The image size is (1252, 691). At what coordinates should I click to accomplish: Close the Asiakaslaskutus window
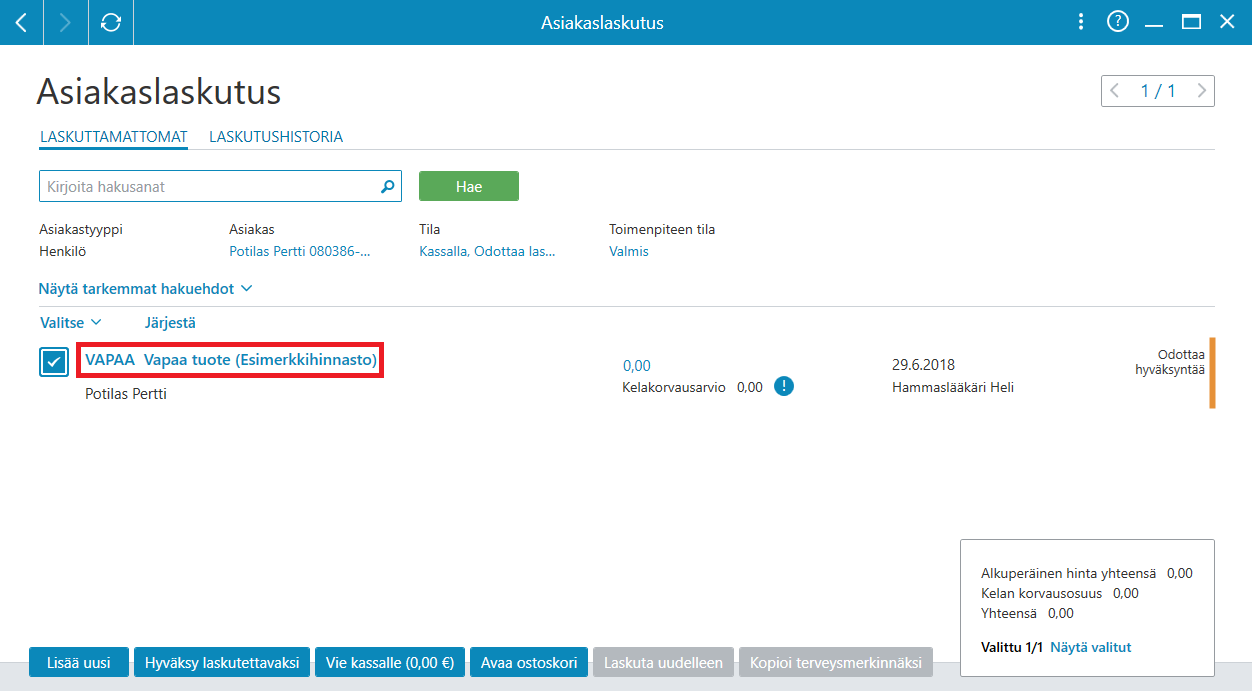point(1227,22)
